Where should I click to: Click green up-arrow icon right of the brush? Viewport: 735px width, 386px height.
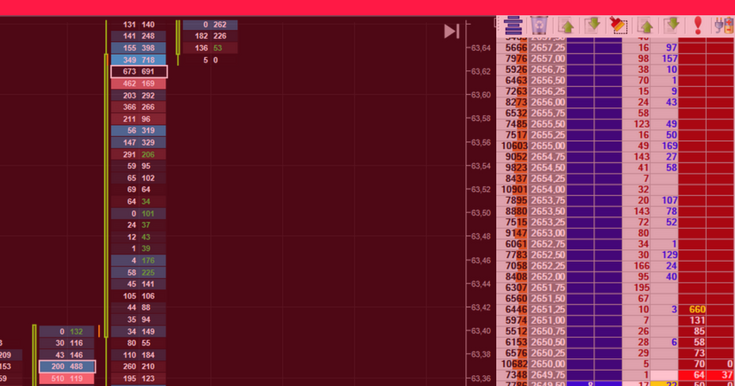(x=646, y=26)
